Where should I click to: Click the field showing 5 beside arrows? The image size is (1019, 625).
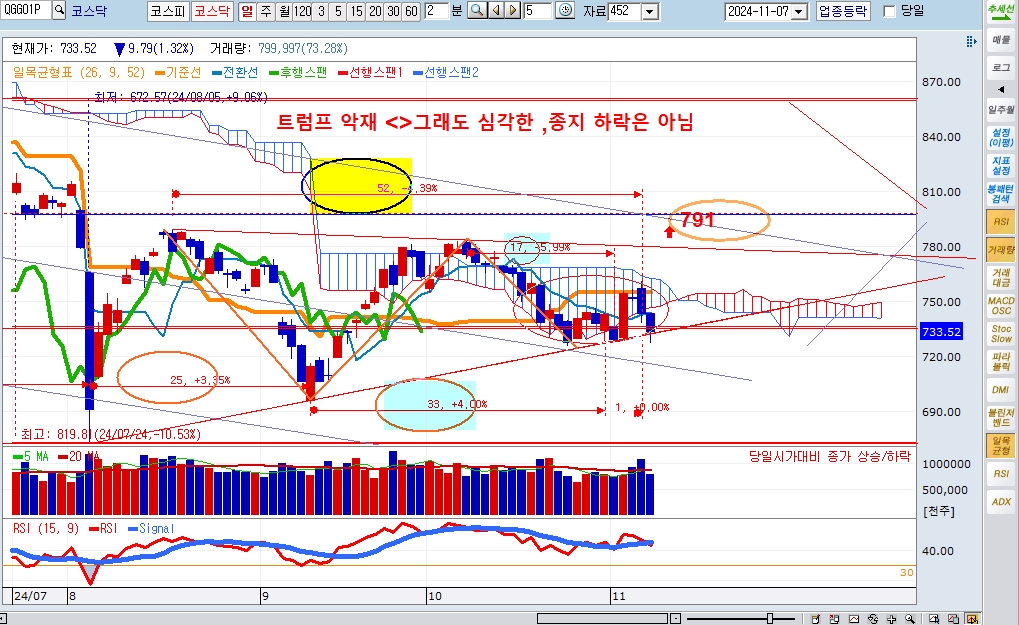[538, 11]
